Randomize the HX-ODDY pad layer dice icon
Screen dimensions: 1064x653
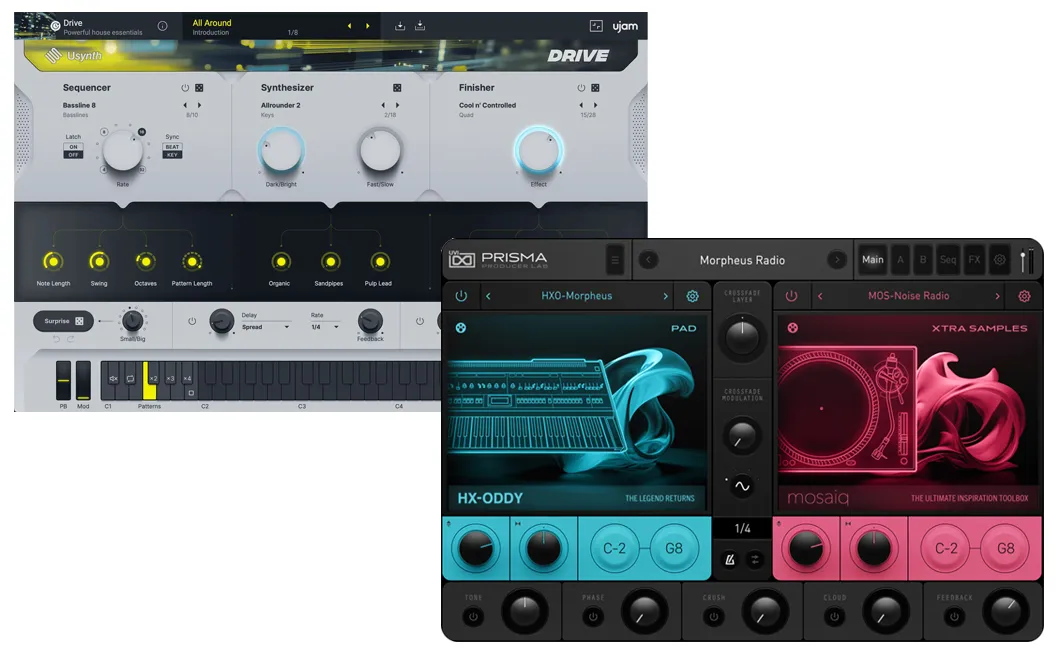tap(461, 328)
